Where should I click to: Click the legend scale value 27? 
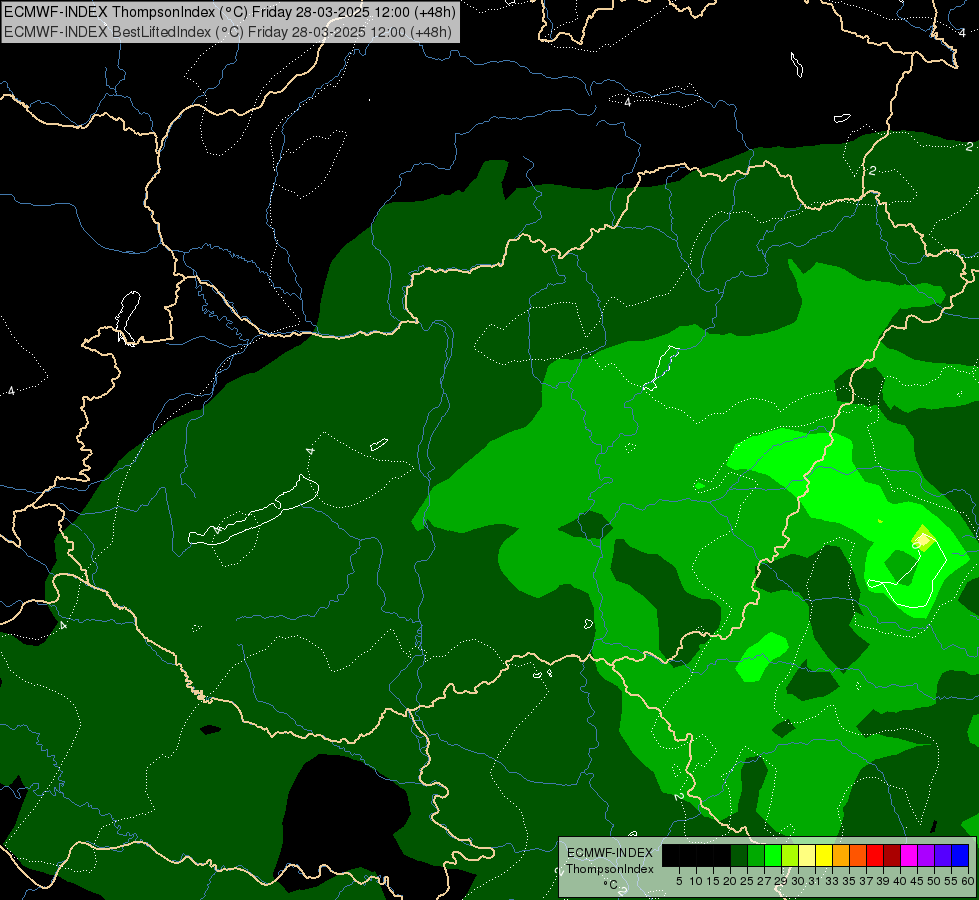[764, 881]
